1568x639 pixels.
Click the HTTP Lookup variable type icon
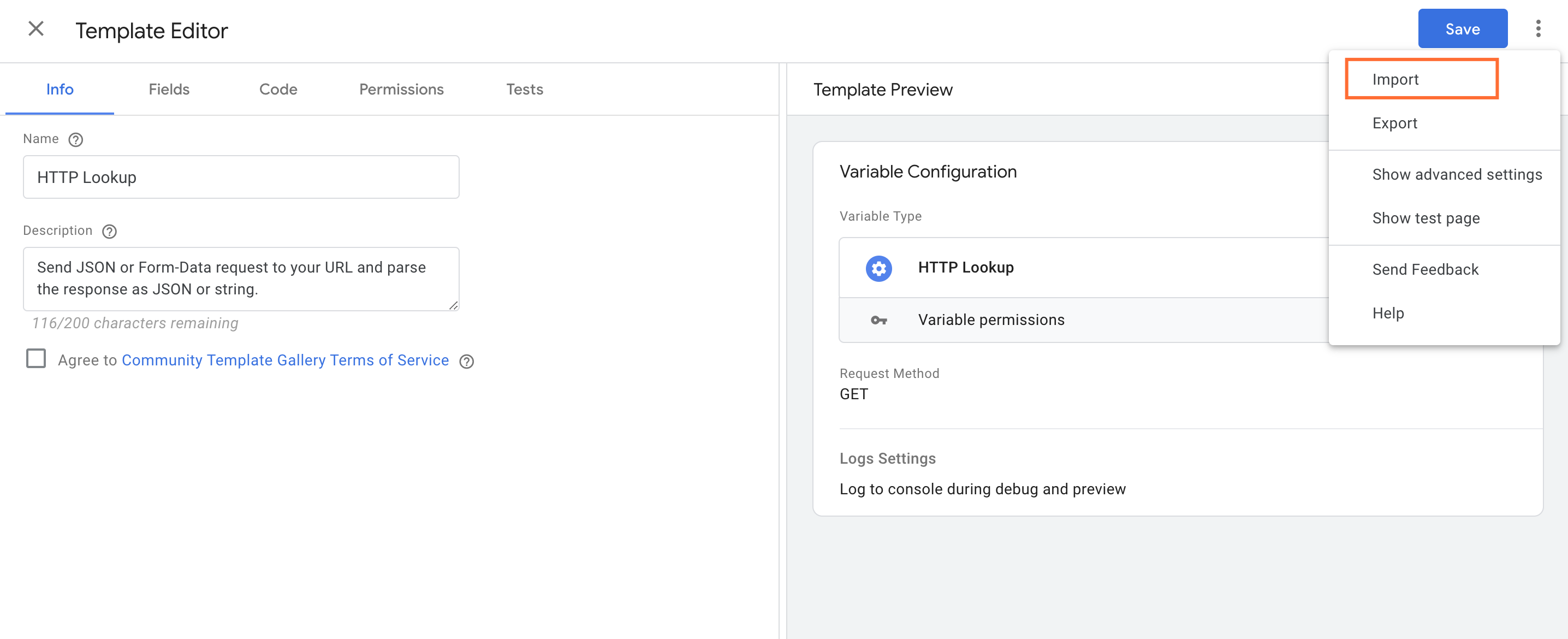878,267
